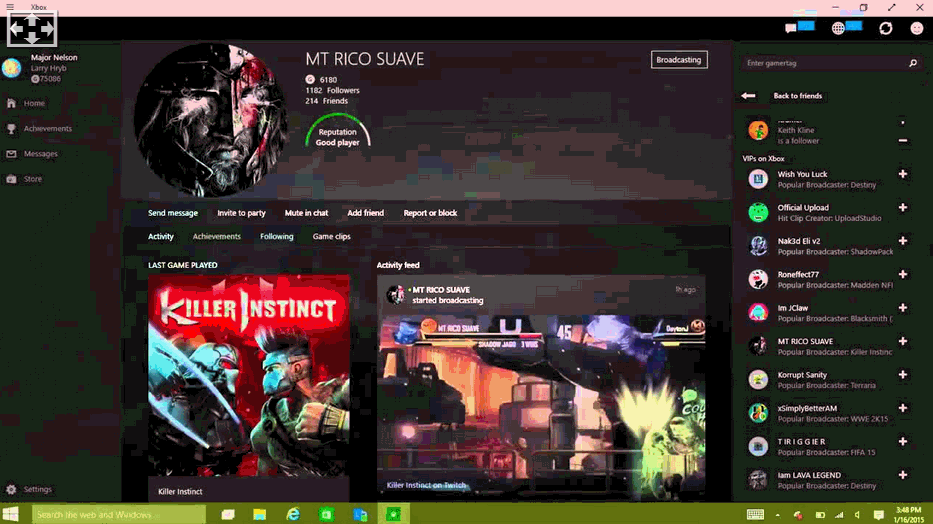Open the Settings gear icon in the sidebar
The height and width of the screenshot is (524, 933).
click(x=11, y=489)
